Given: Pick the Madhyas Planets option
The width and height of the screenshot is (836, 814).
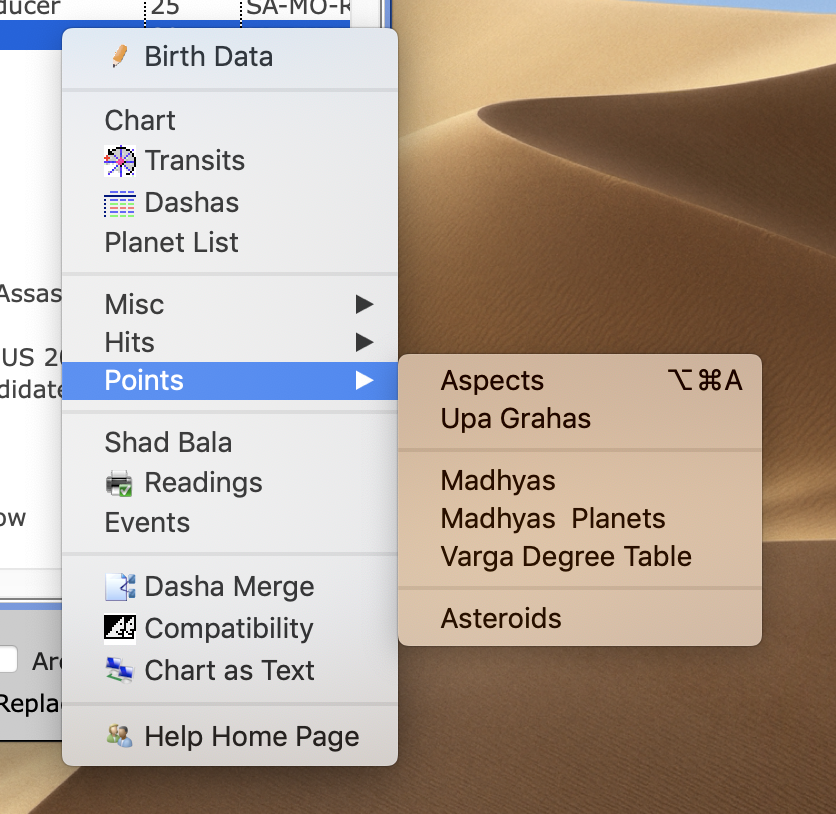Looking at the screenshot, I should click(552, 518).
